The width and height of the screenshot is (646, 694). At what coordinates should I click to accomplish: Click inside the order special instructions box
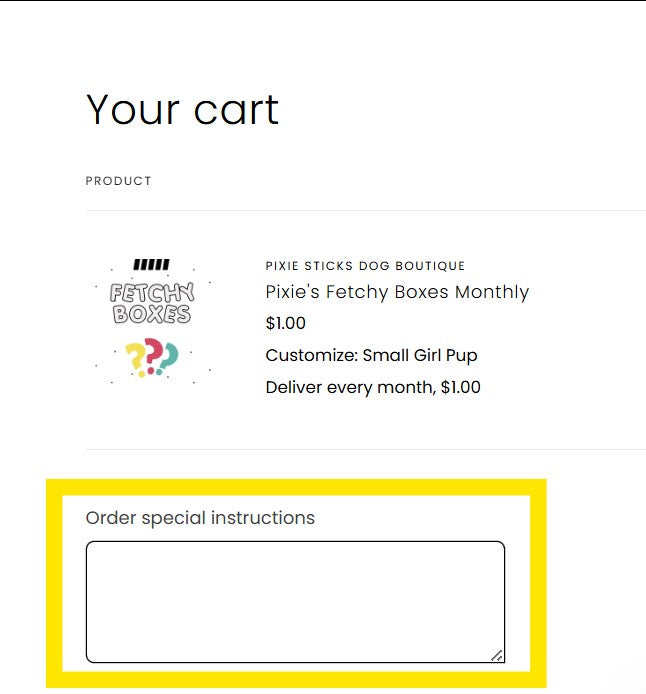click(x=295, y=600)
